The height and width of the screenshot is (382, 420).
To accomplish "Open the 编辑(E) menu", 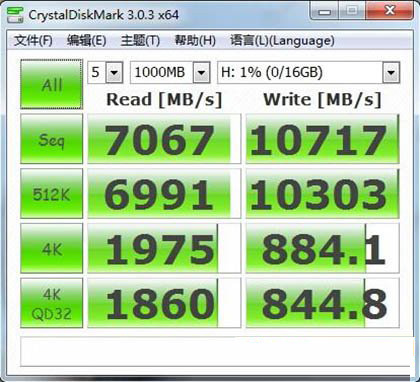I will click(x=87, y=41).
